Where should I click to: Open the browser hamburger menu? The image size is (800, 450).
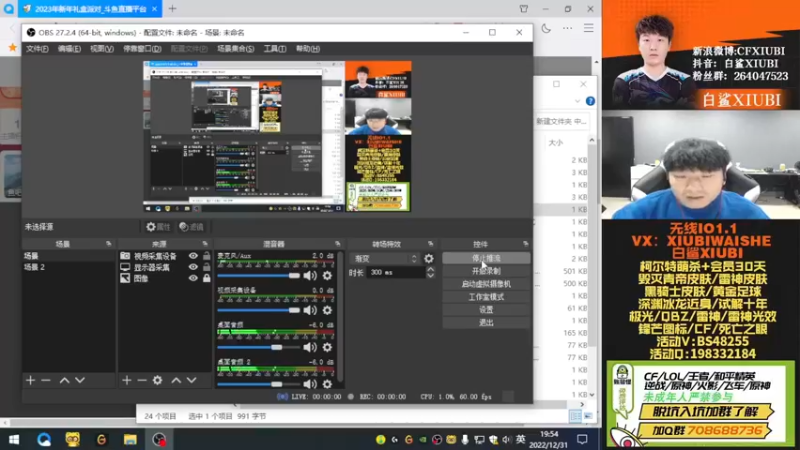click(x=589, y=28)
